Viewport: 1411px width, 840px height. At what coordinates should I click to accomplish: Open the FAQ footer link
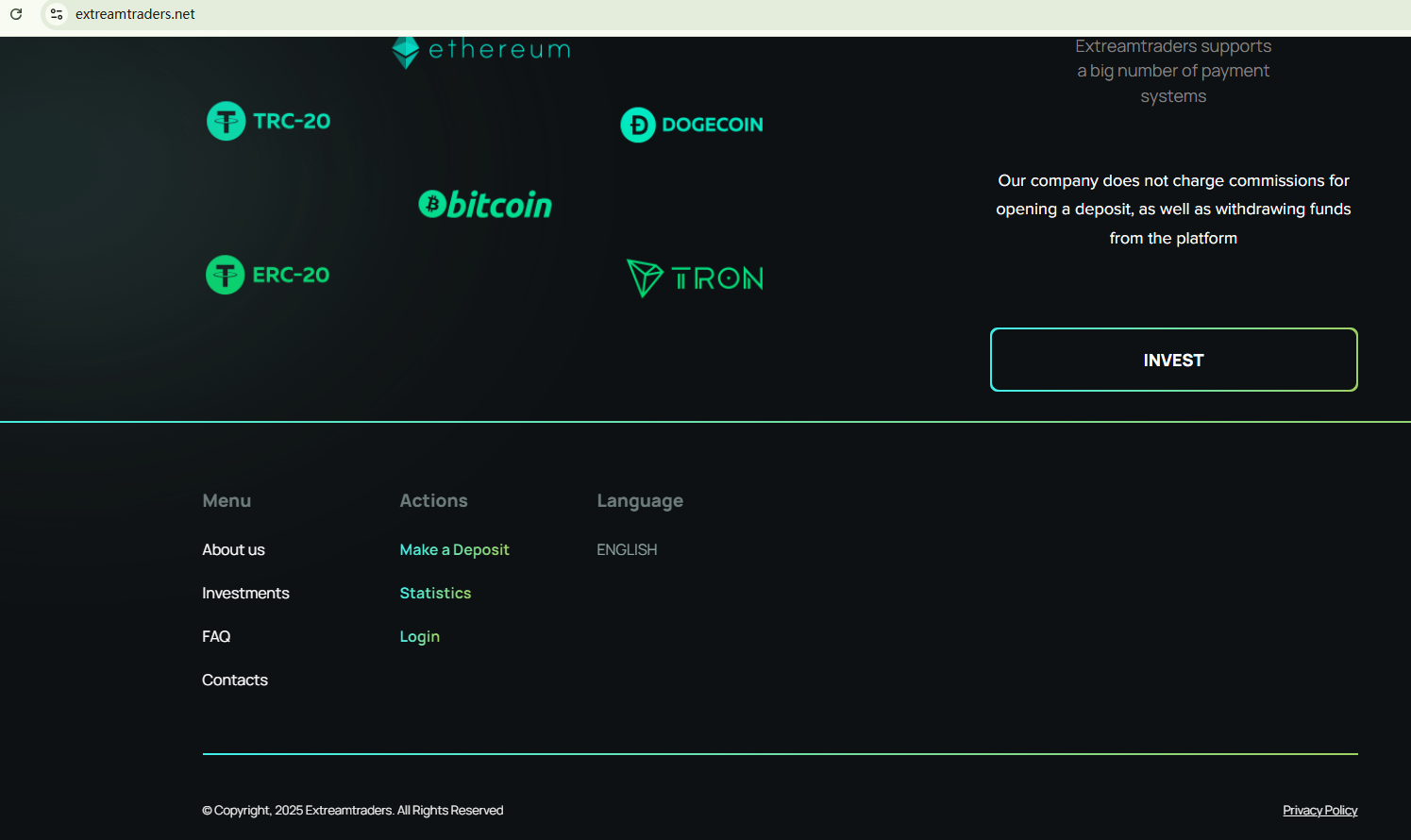[216, 636]
